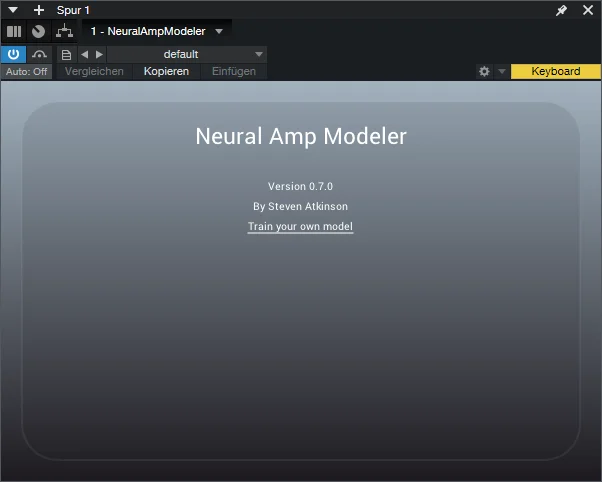Image resolution: width=602 pixels, height=482 pixels.
Task: Click the Version 0.7.0 text
Action: click(300, 186)
